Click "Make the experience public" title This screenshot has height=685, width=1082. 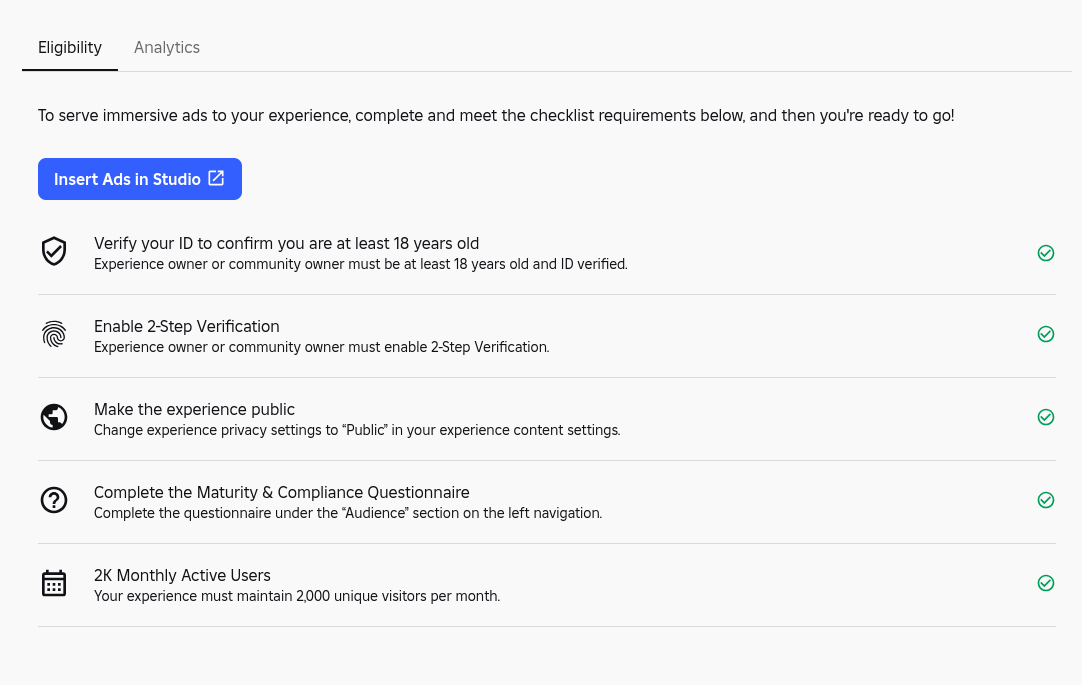(194, 409)
